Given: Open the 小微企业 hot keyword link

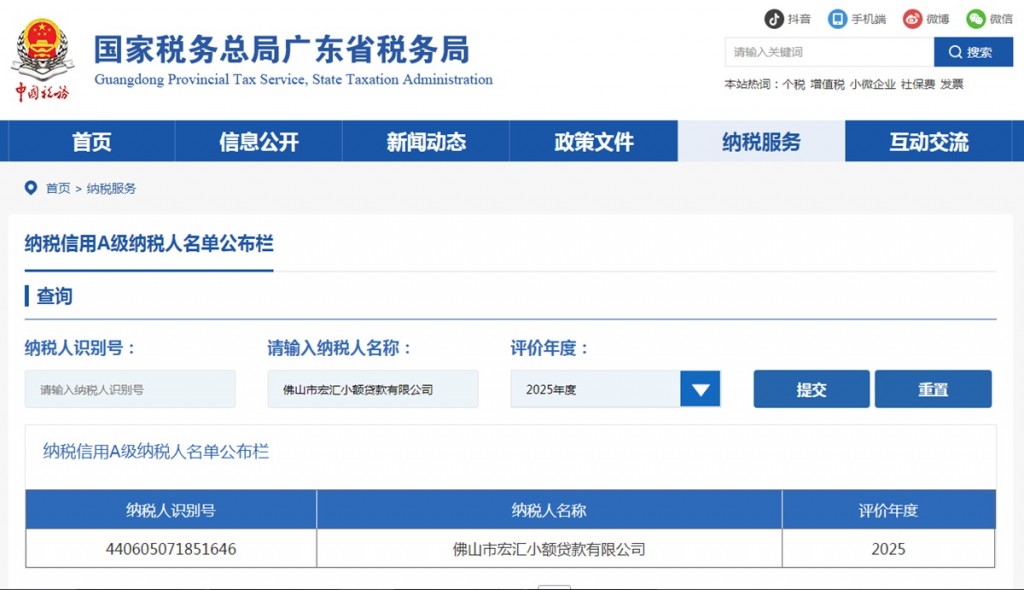Looking at the screenshot, I should tap(872, 84).
